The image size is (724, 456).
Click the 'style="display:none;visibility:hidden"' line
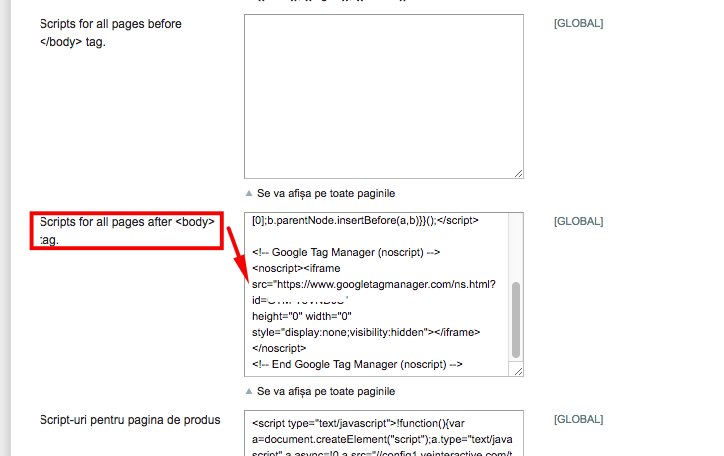pyautogui.click(x=366, y=332)
